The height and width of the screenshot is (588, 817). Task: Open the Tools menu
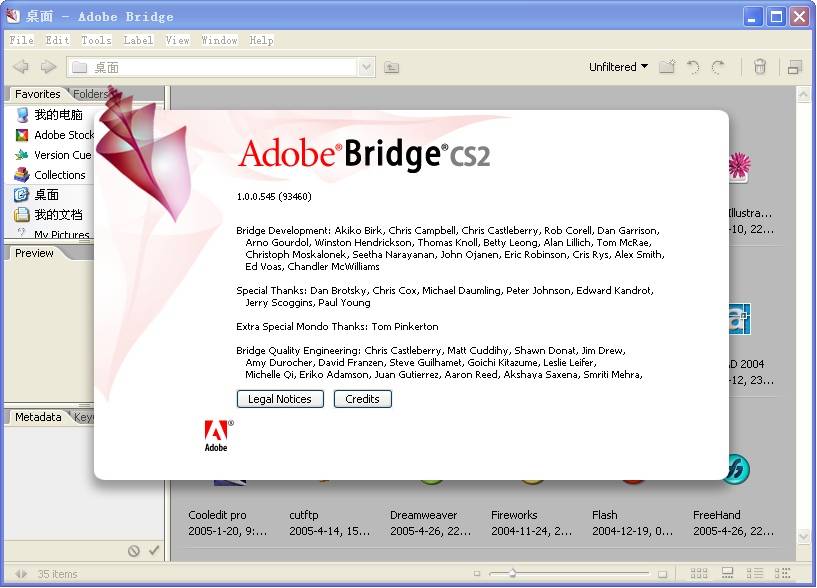(96, 40)
